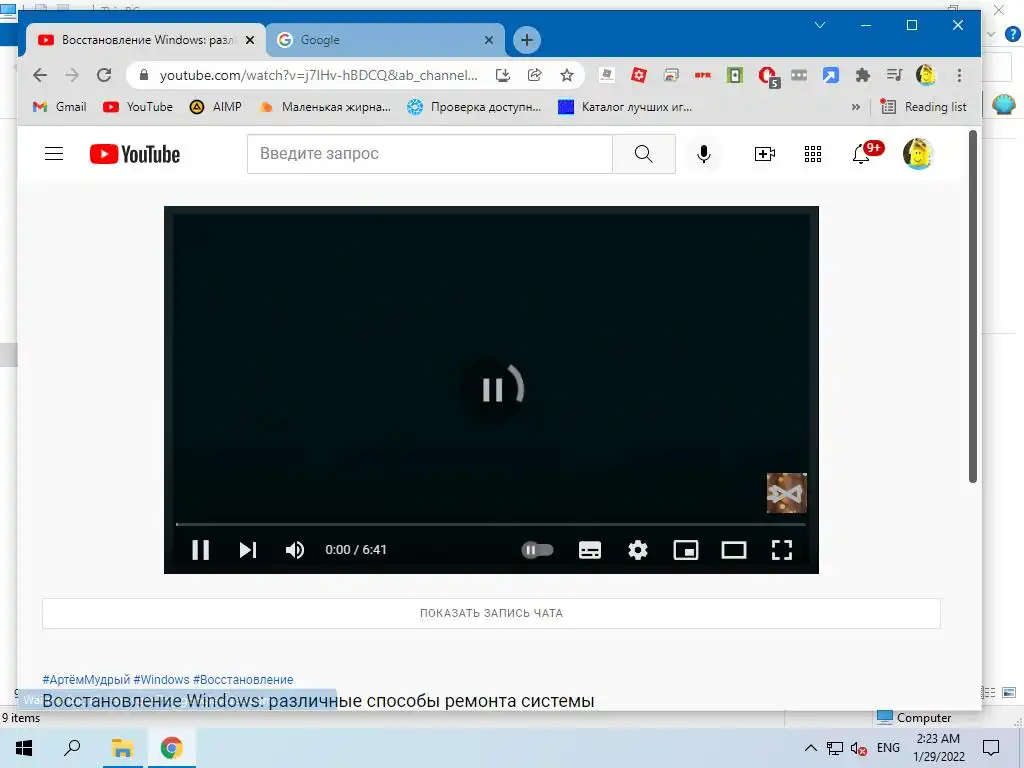
Task: Pause the YouTube video
Action: click(x=200, y=550)
